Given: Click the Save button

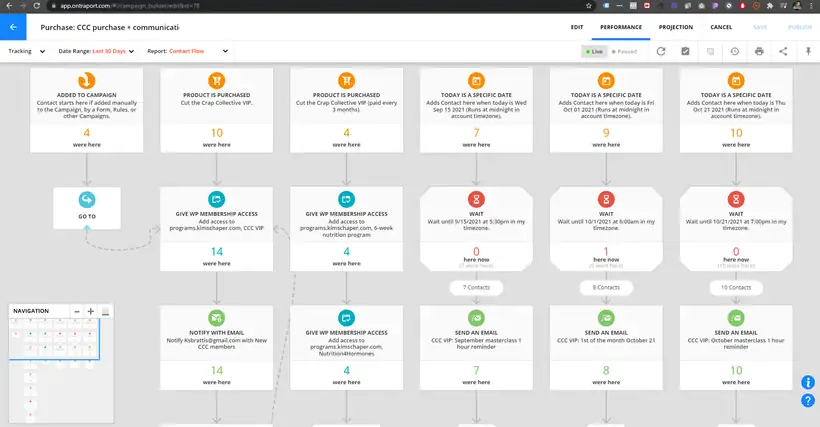Looking at the screenshot, I should (760, 27).
